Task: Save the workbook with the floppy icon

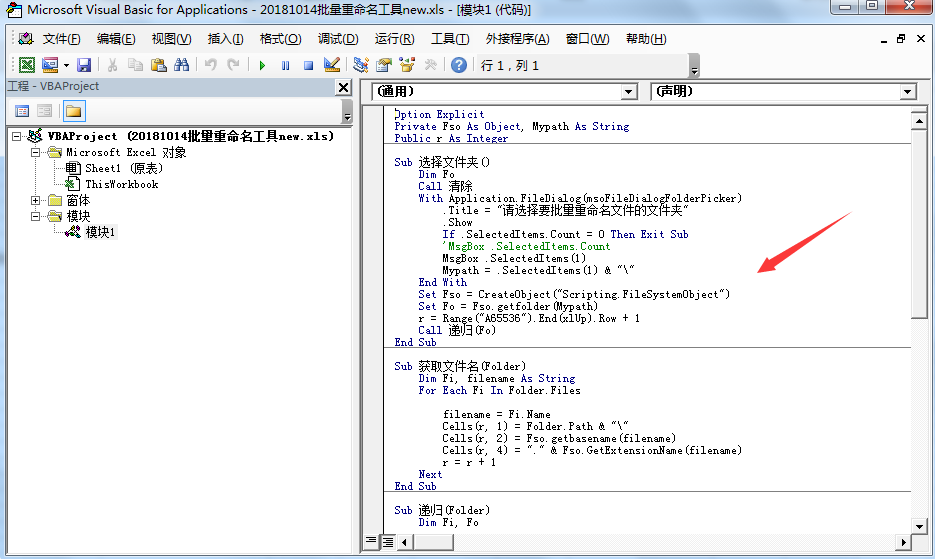Action: pyautogui.click(x=84, y=65)
